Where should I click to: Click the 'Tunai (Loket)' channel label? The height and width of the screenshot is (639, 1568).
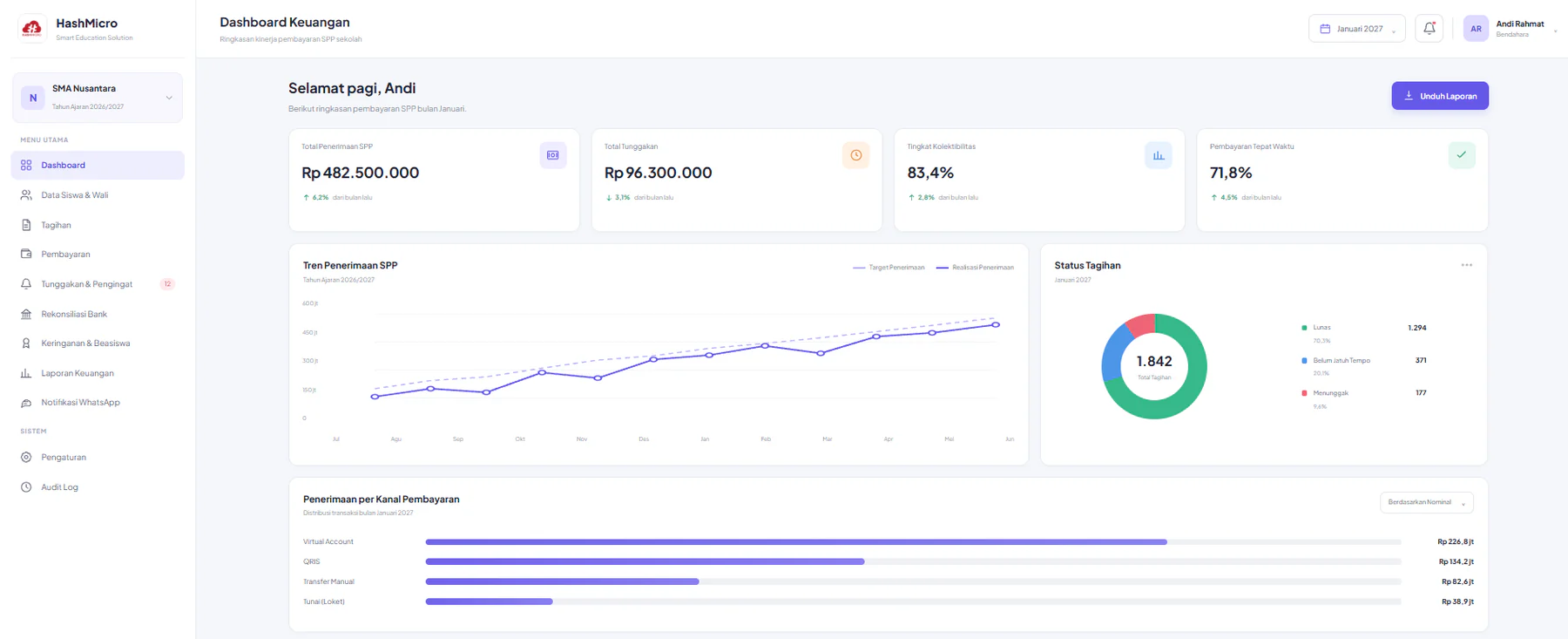tap(324, 602)
